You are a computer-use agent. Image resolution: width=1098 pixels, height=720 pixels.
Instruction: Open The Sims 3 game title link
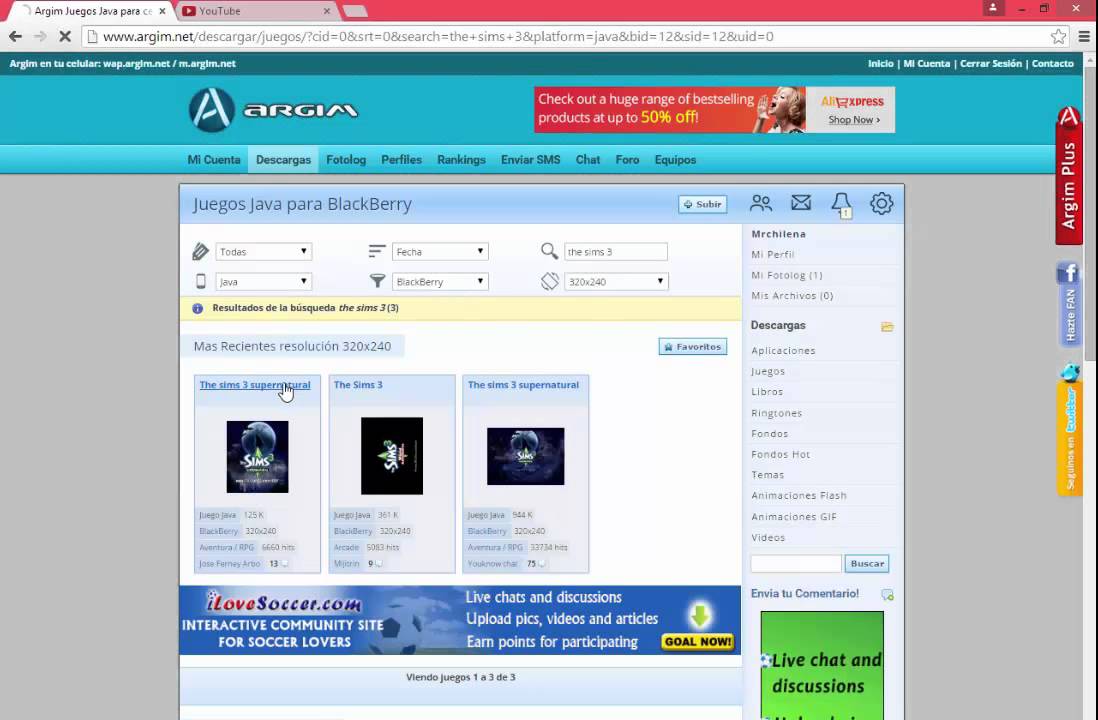click(x=358, y=385)
